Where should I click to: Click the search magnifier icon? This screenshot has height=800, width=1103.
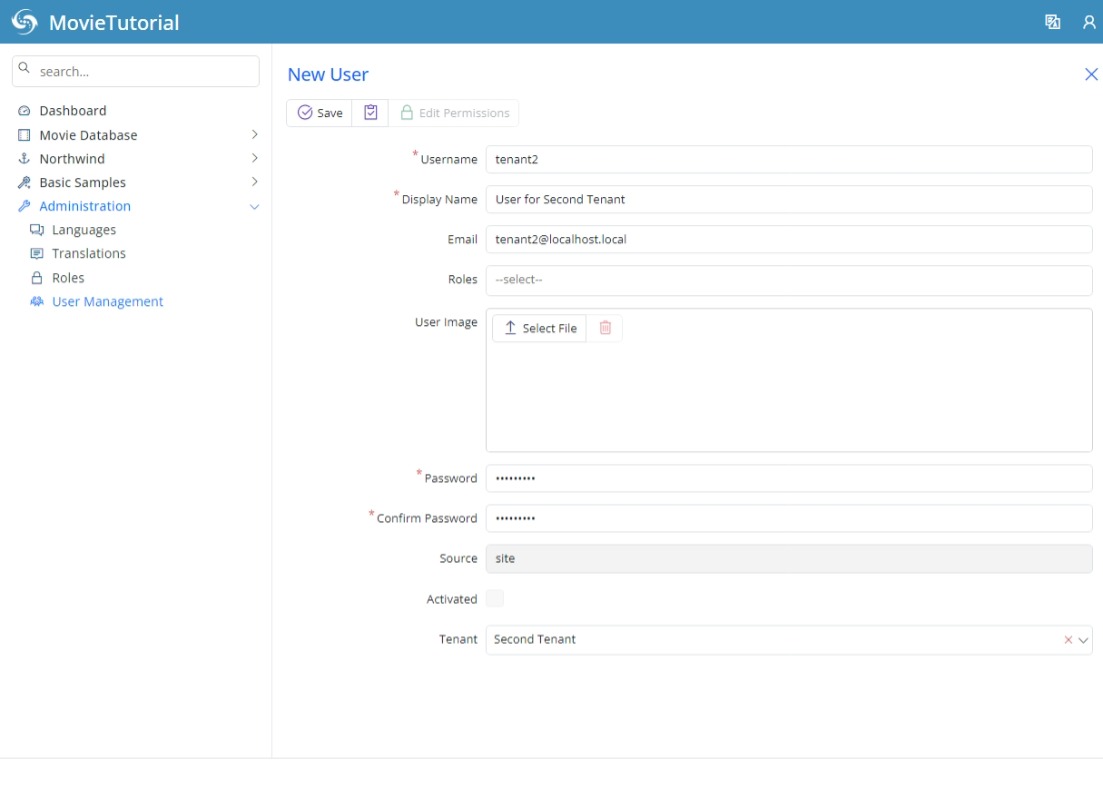pyautogui.click(x=24, y=70)
